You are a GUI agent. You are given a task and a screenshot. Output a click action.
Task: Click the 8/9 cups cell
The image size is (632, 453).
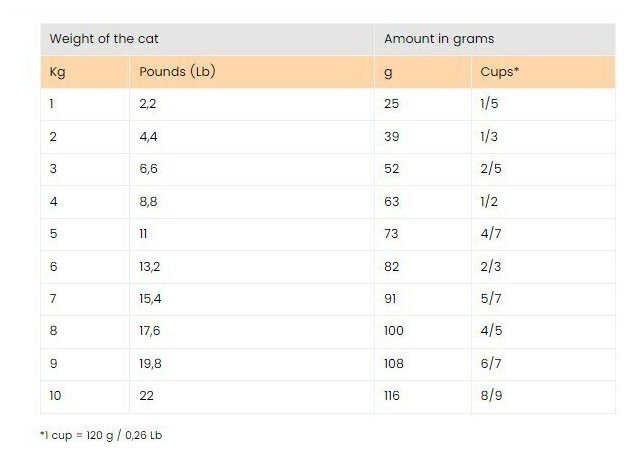click(491, 396)
